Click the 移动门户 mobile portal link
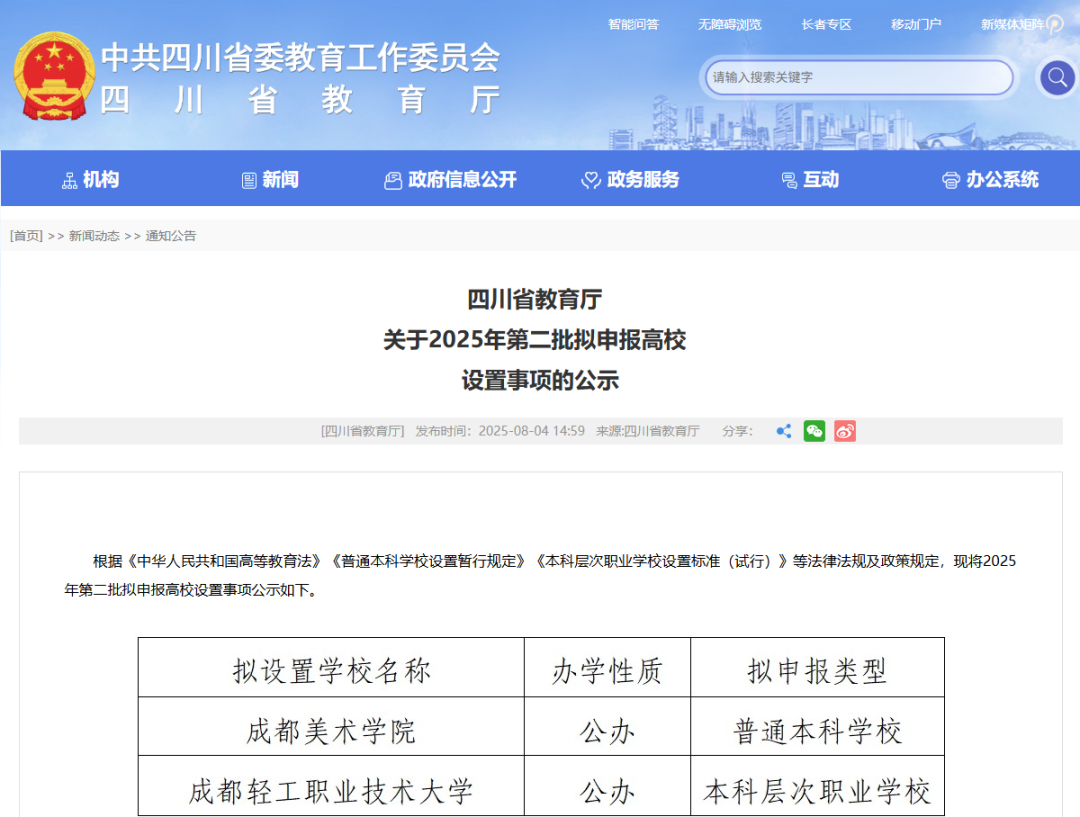The image size is (1080, 817). tap(917, 24)
